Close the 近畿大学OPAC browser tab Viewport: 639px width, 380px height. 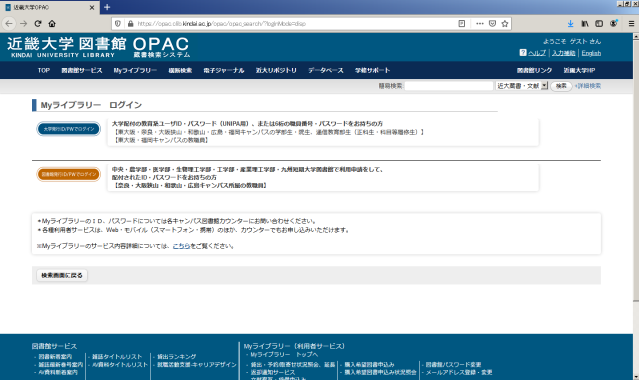[92, 7]
